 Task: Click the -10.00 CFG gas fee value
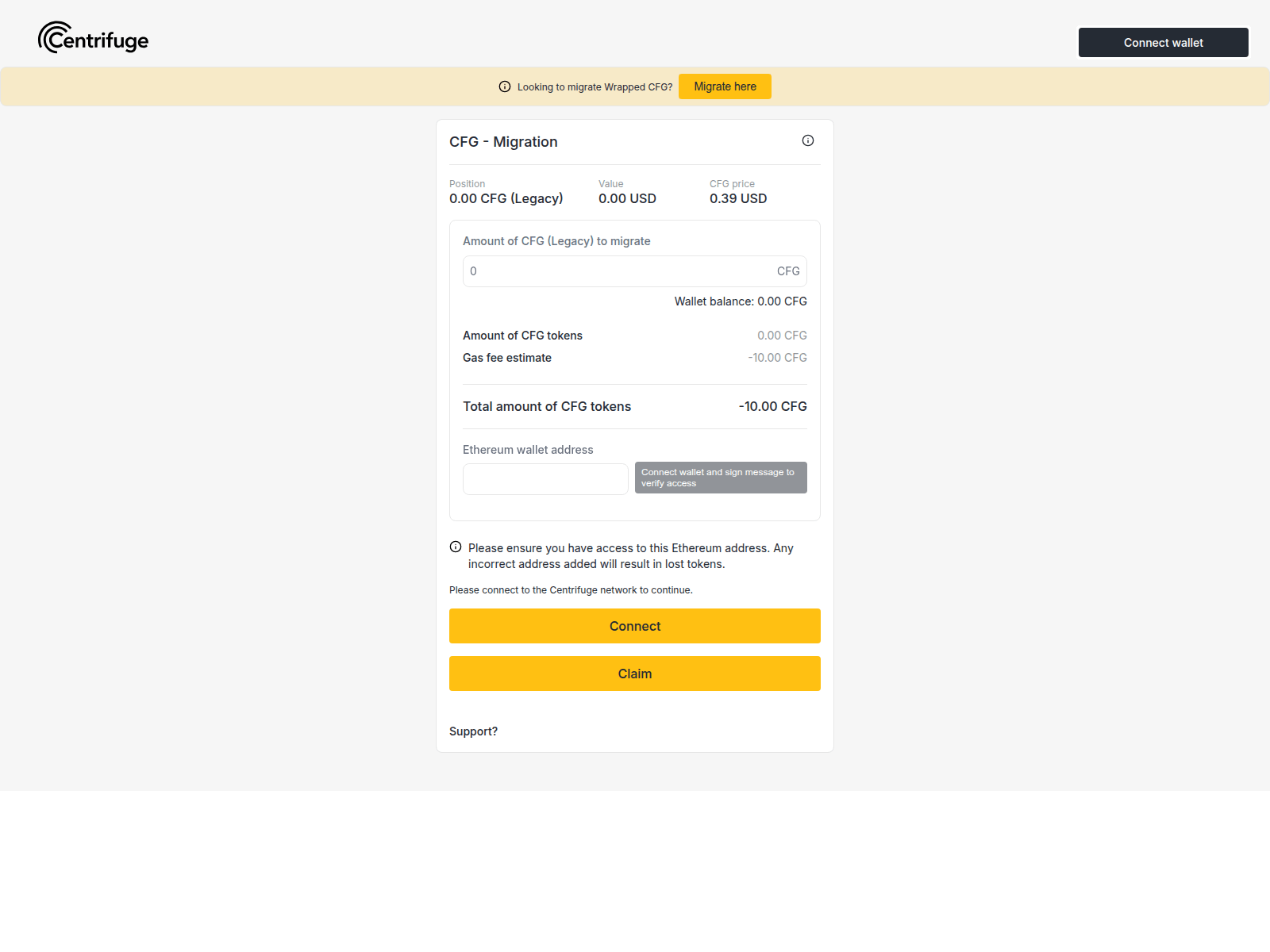777,358
